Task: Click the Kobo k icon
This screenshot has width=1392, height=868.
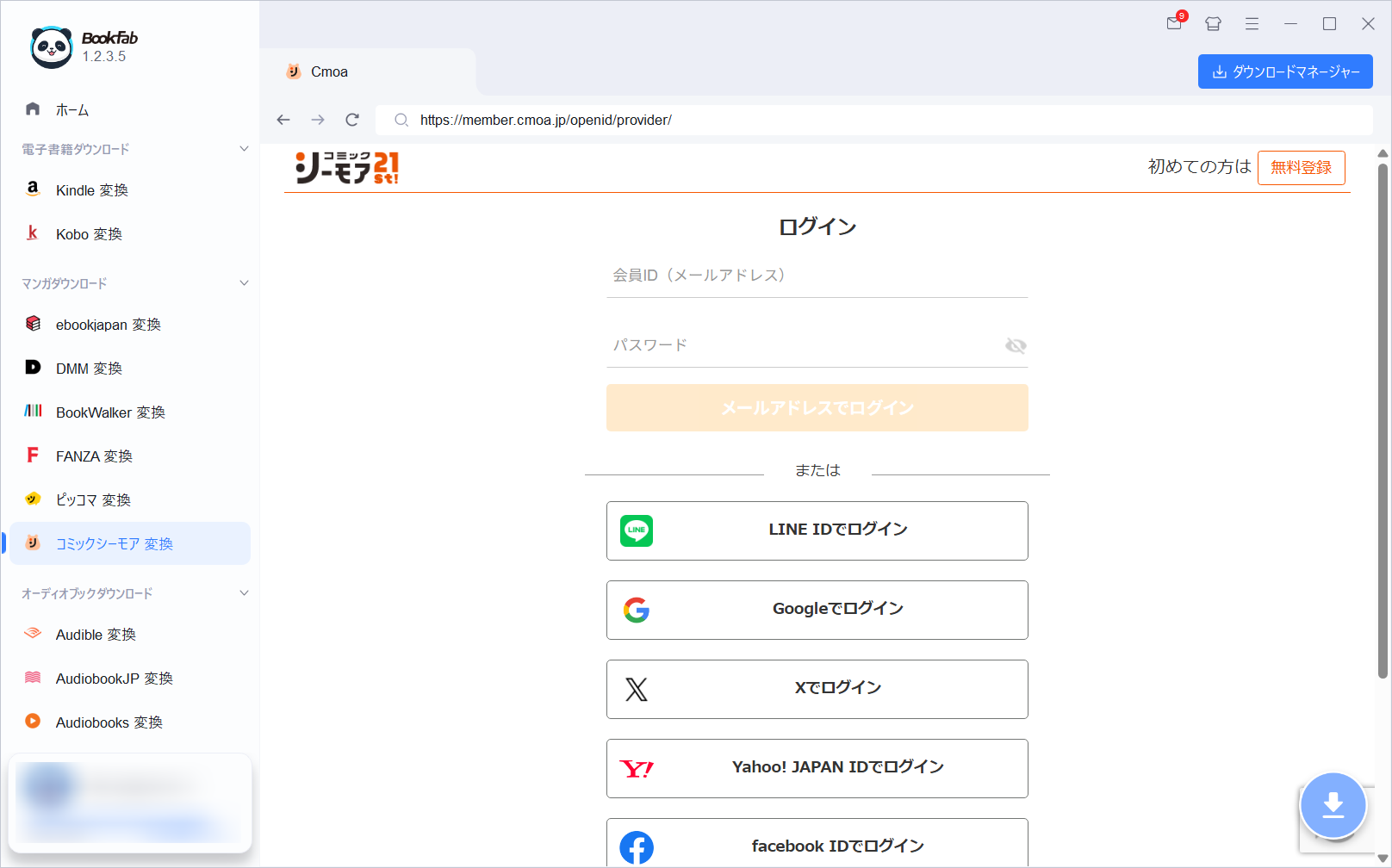Action: [x=33, y=232]
